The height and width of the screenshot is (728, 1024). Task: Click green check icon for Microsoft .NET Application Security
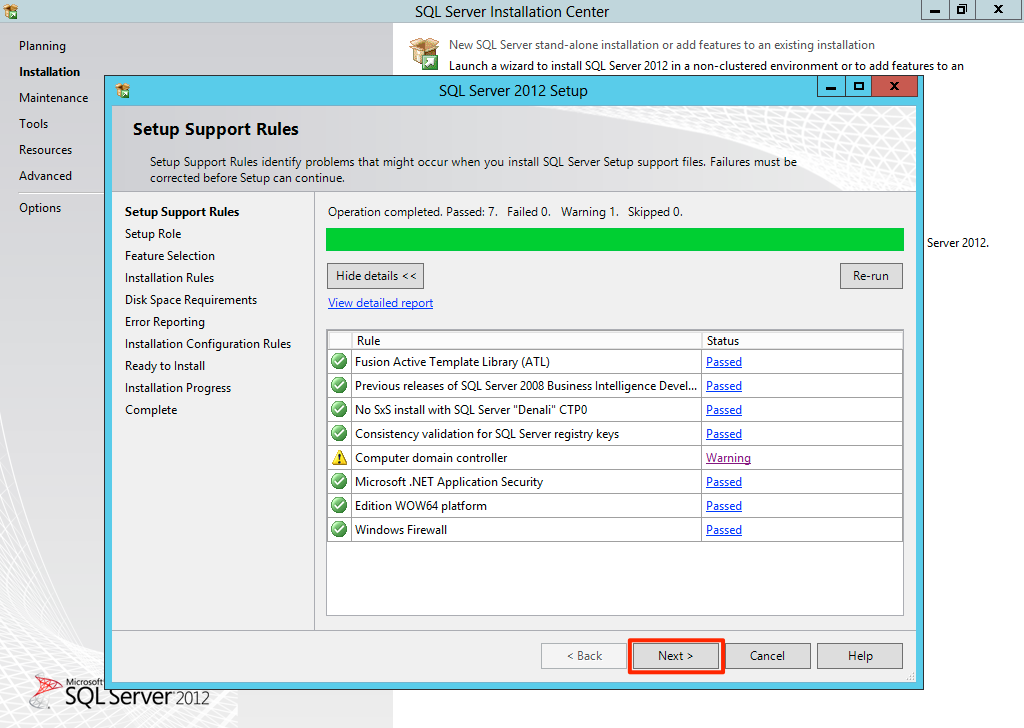click(x=339, y=481)
